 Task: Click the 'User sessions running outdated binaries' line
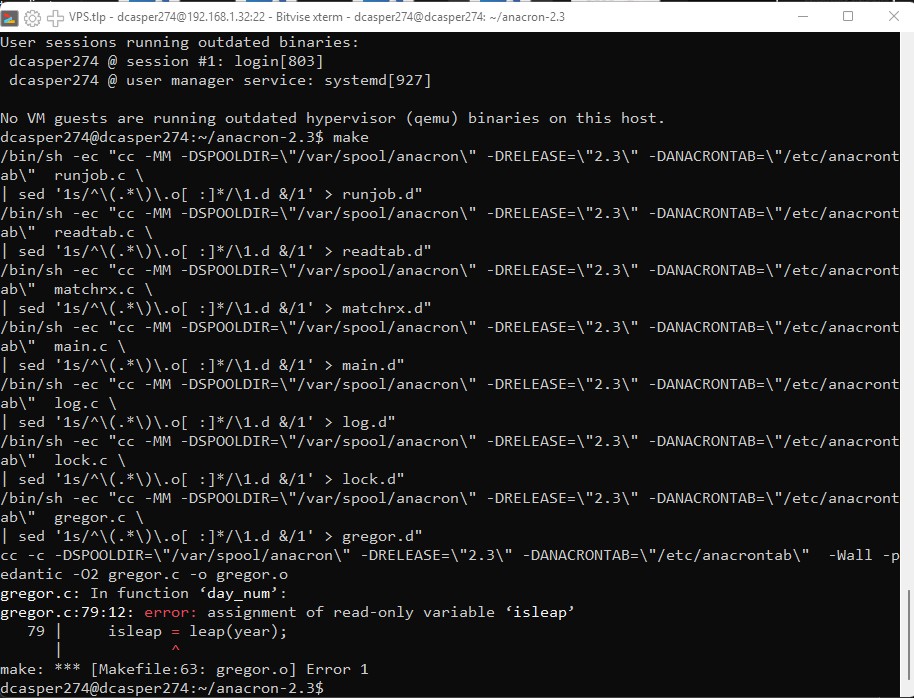tap(178, 42)
